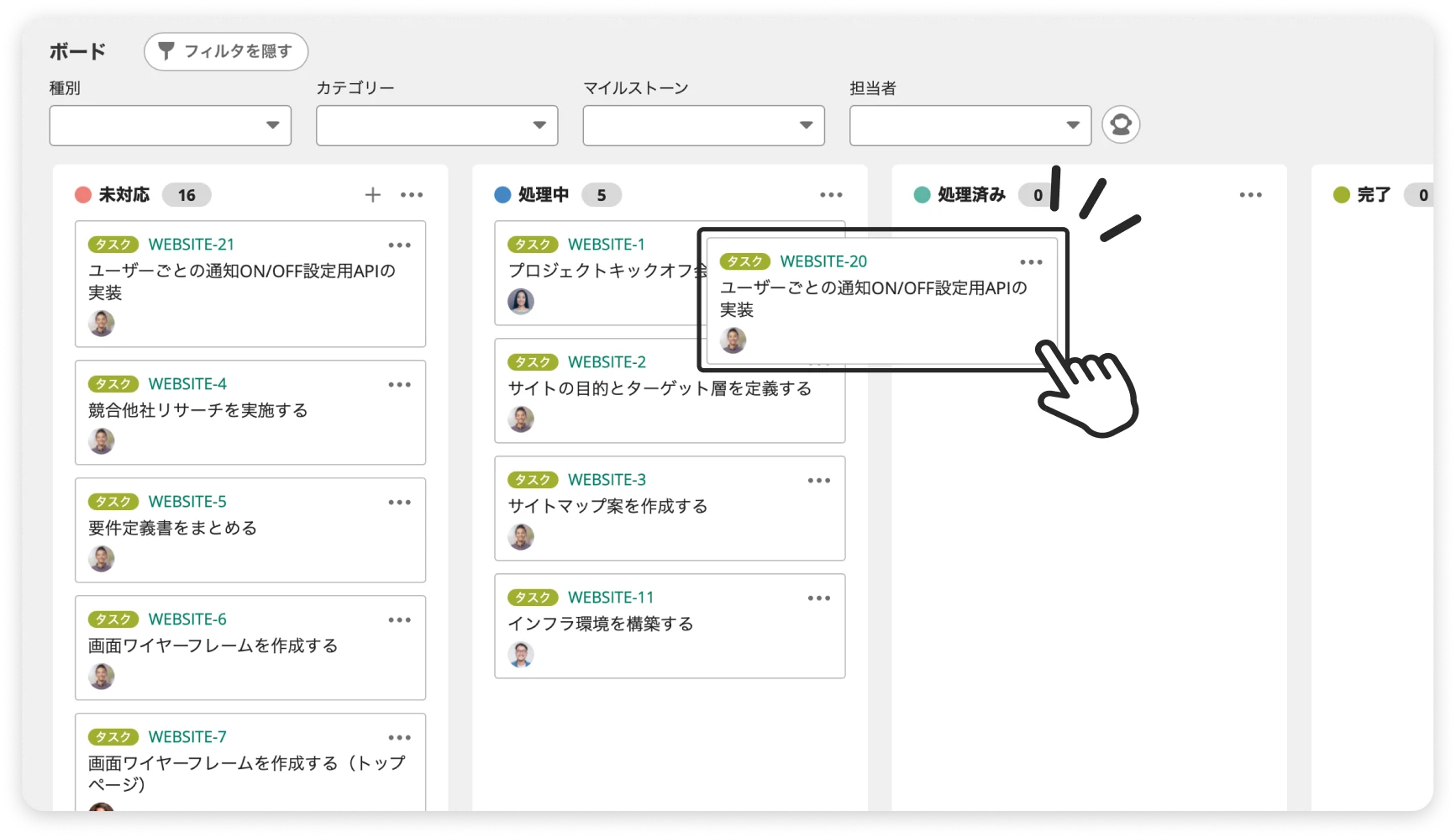Image resolution: width=1456 pixels, height=838 pixels.
Task: Open the 処理中 column more menu
Action: point(831,195)
